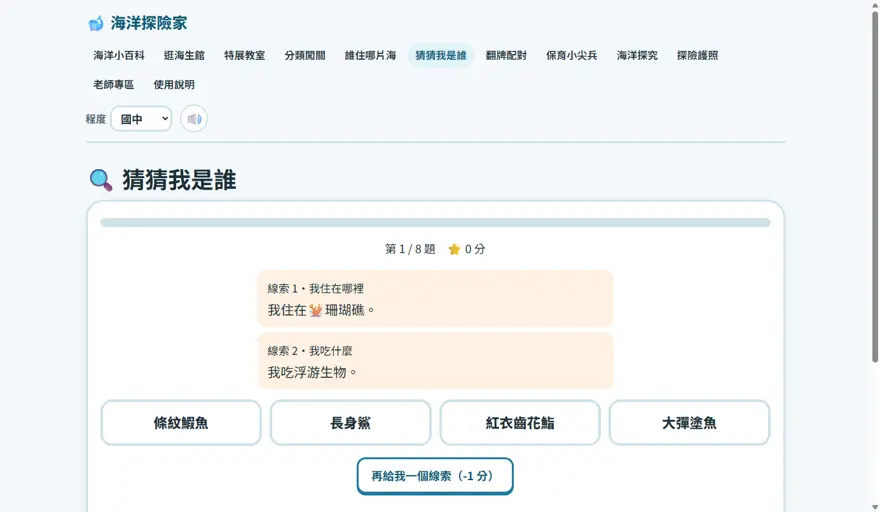Open the 海洋小百科 tab
This screenshot has width=880, height=512.
119,55
